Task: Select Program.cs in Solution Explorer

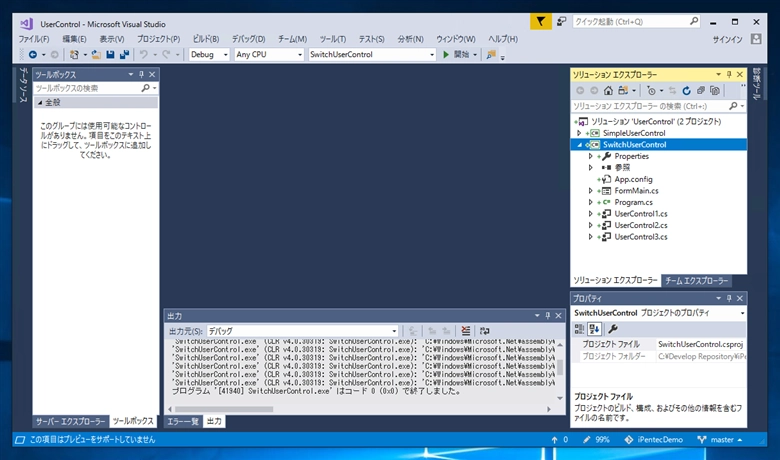Action: [633, 202]
